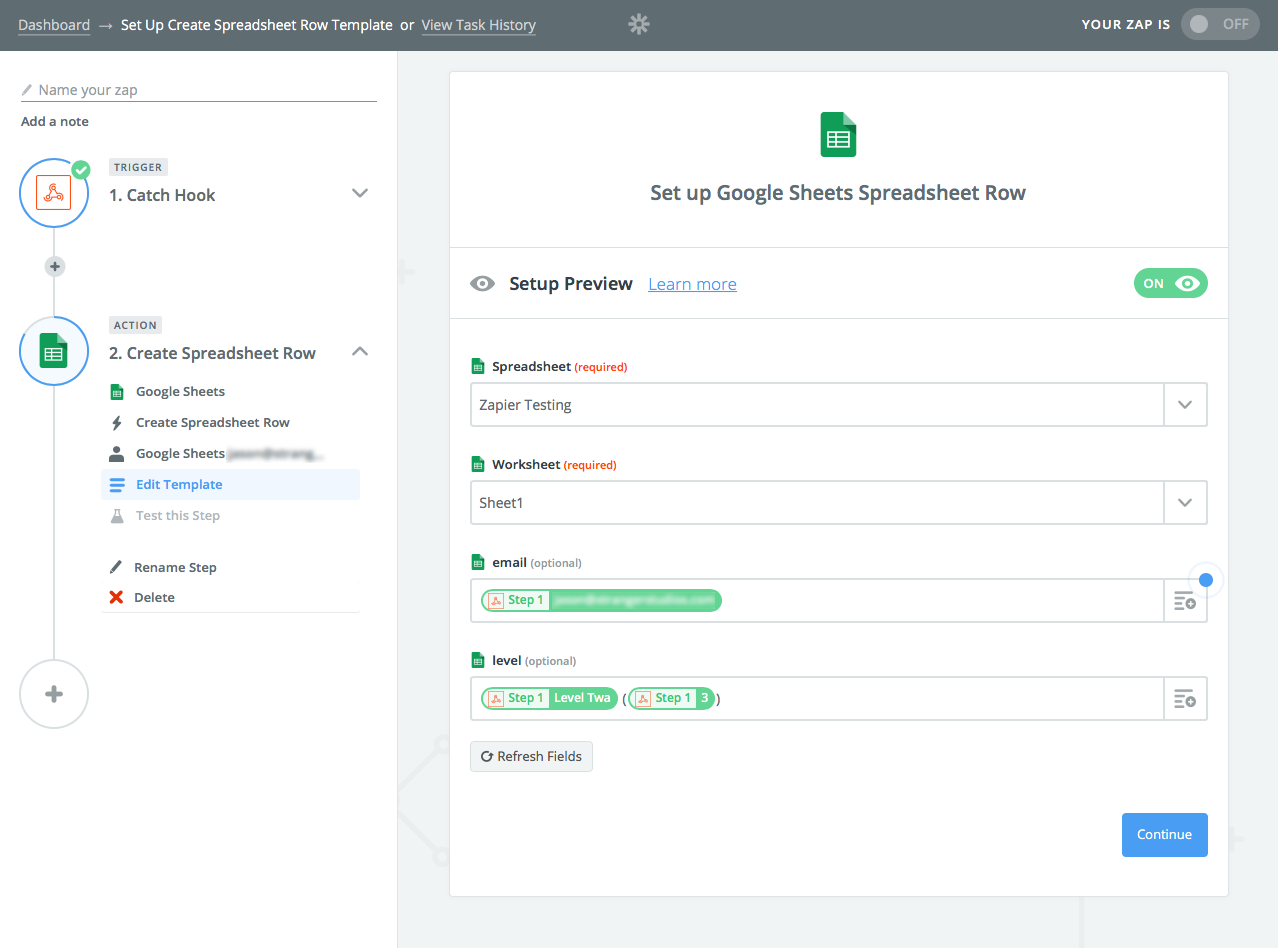Click the Set Up Create Spreadsheet Row Template breadcrumb

tap(257, 25)
